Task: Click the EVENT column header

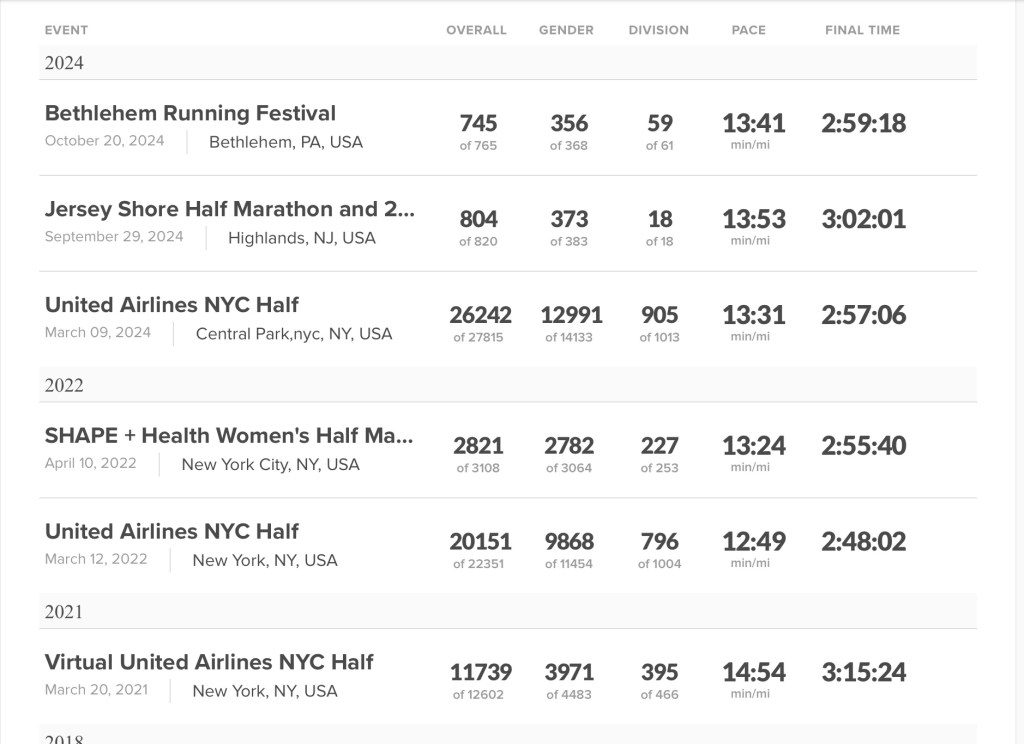Action: point(66,31)
